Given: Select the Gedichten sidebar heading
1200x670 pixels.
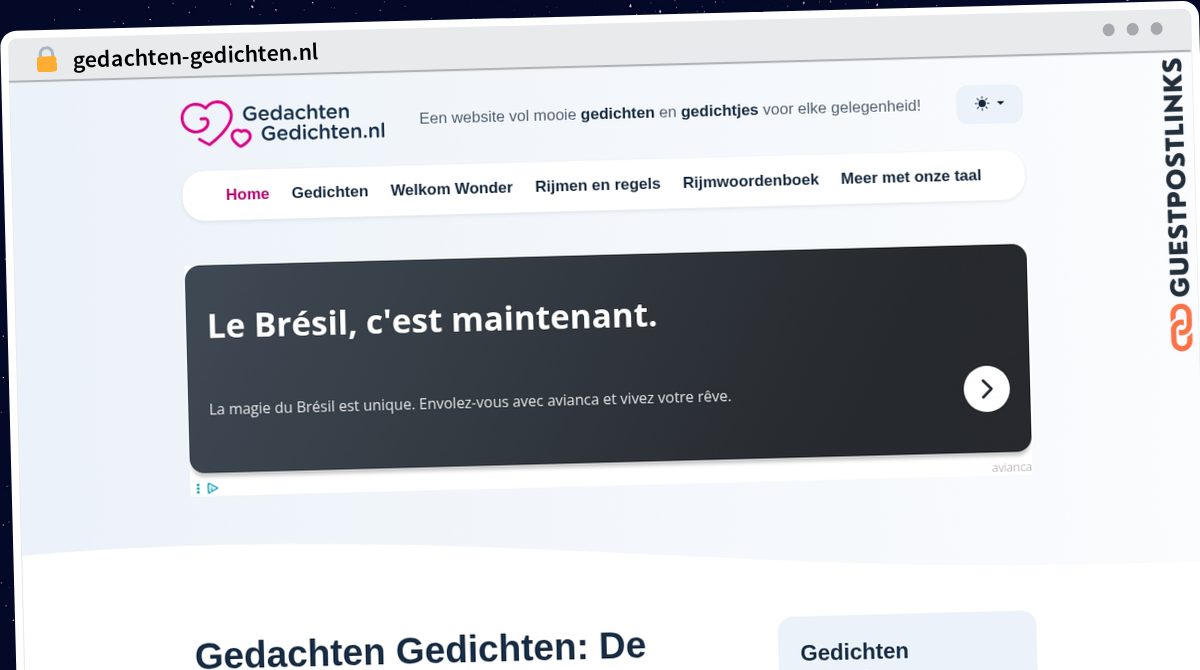Looking at the screenshot, I should click(854, 652).
